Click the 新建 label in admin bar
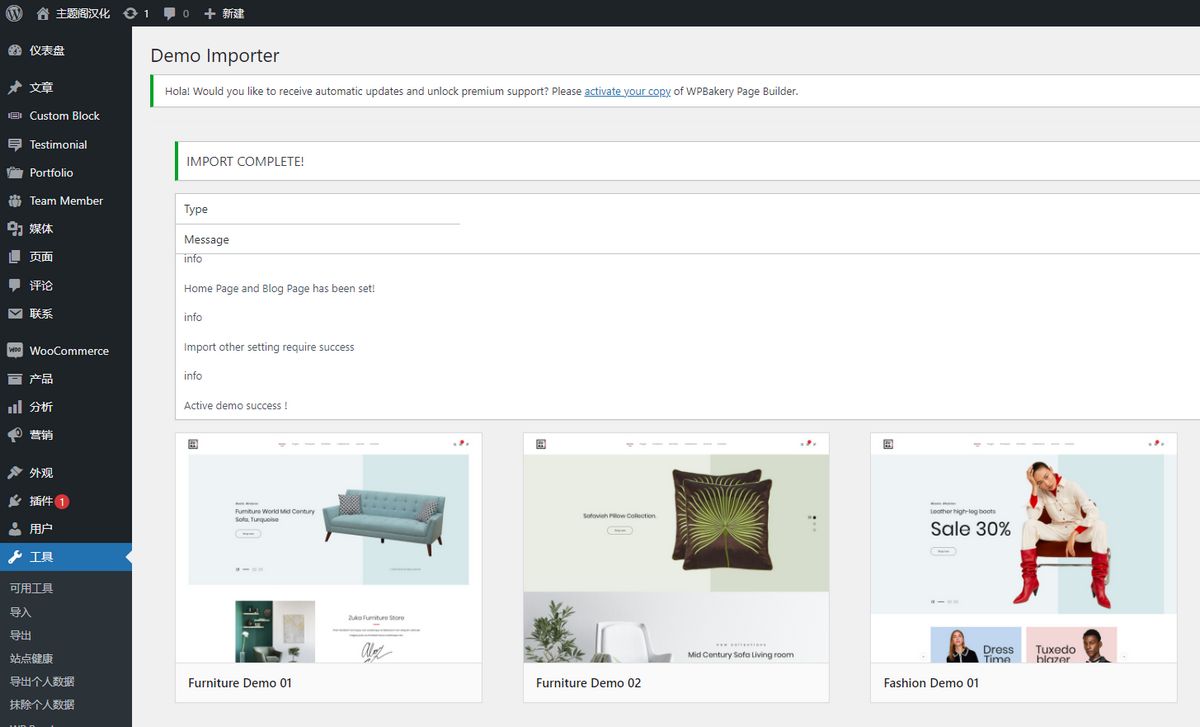 click(233, 14)
